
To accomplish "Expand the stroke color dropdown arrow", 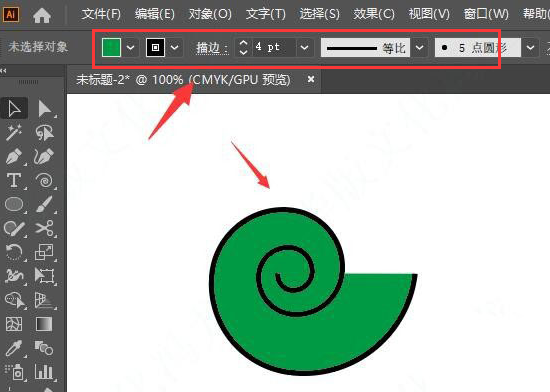I will point(174,47).
